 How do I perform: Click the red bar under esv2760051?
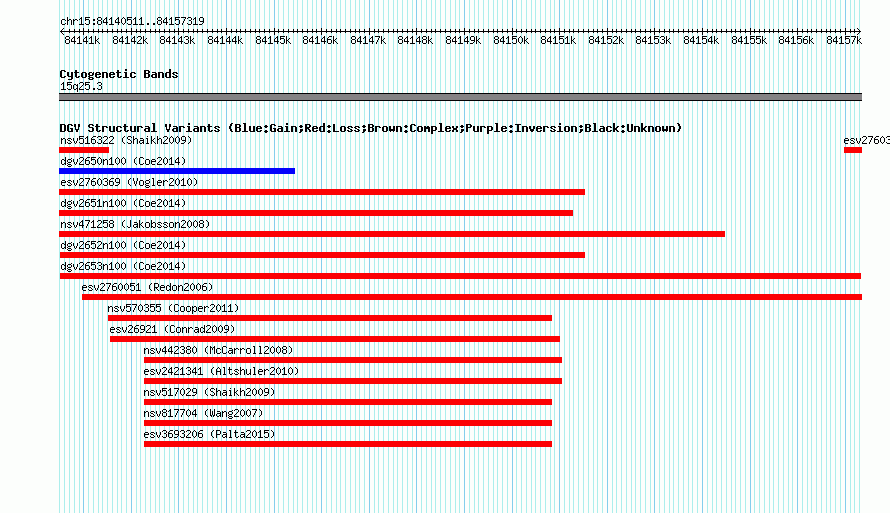472,297
